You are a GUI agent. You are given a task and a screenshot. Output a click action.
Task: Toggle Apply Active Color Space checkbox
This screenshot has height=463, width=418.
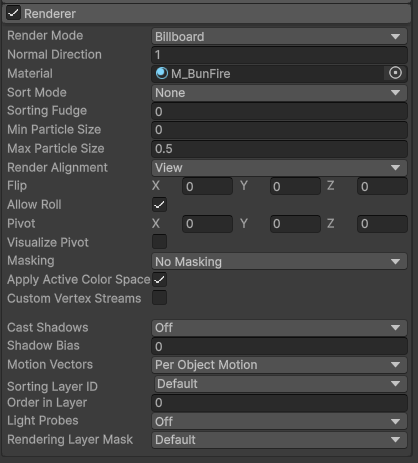click(159, 279)
